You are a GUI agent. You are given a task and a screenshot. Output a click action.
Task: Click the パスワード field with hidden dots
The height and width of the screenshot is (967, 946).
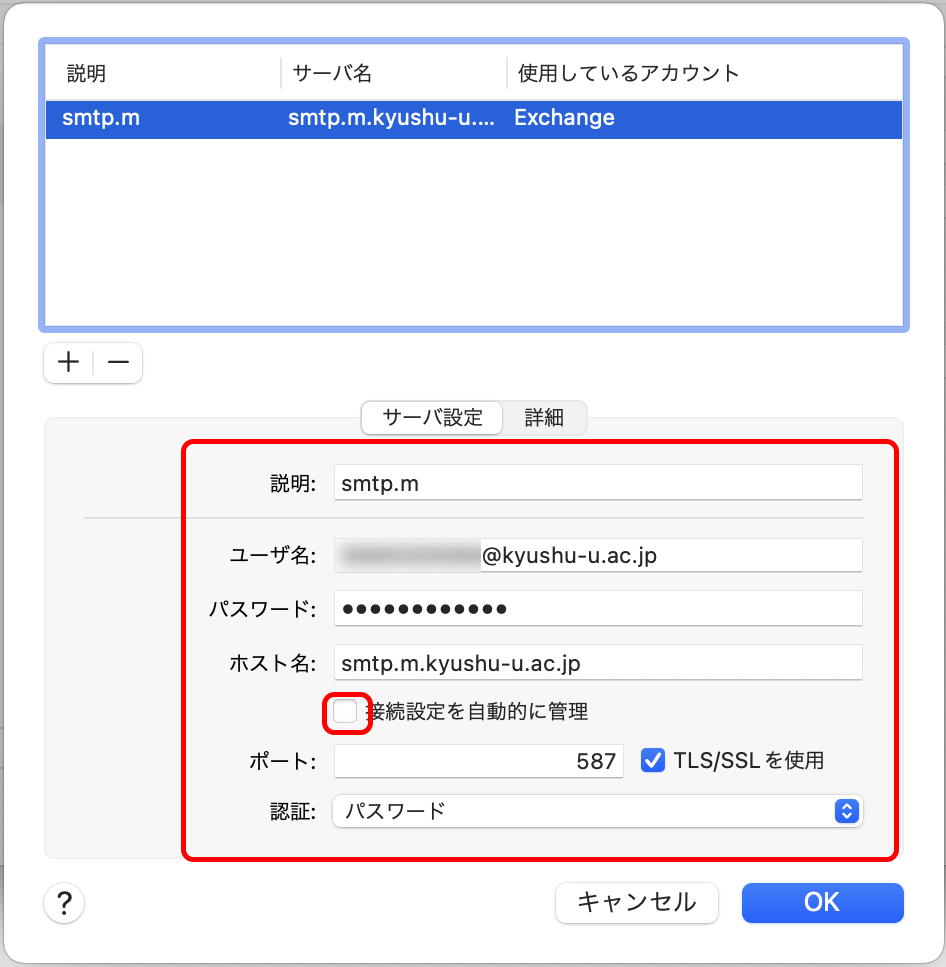pos(597,608)
